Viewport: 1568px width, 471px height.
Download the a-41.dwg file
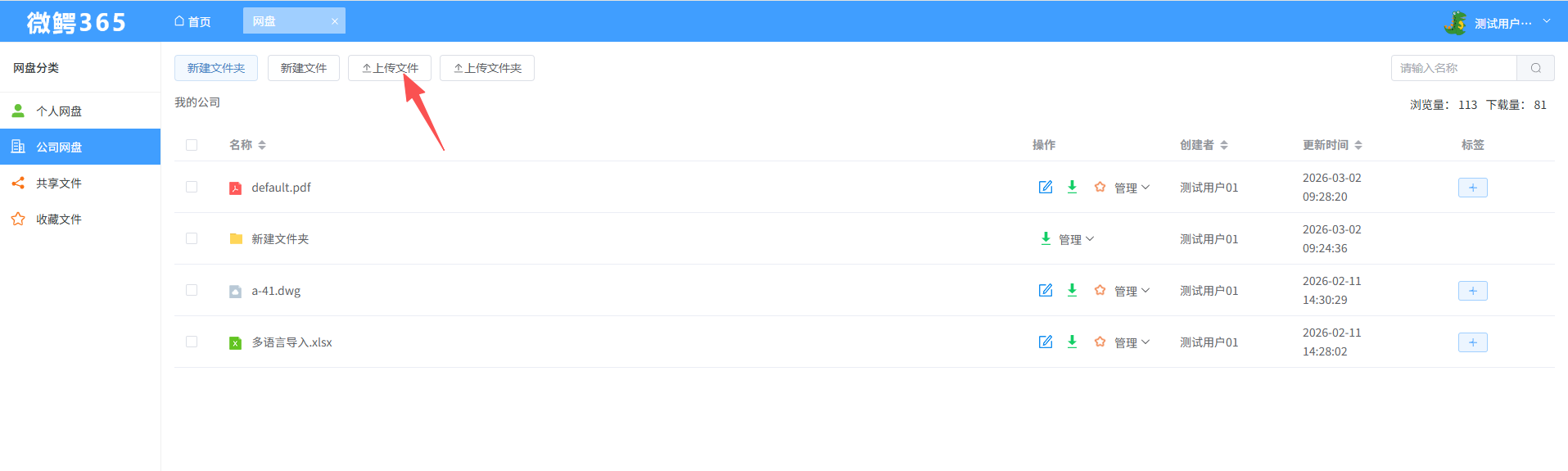click(1072, 290)
